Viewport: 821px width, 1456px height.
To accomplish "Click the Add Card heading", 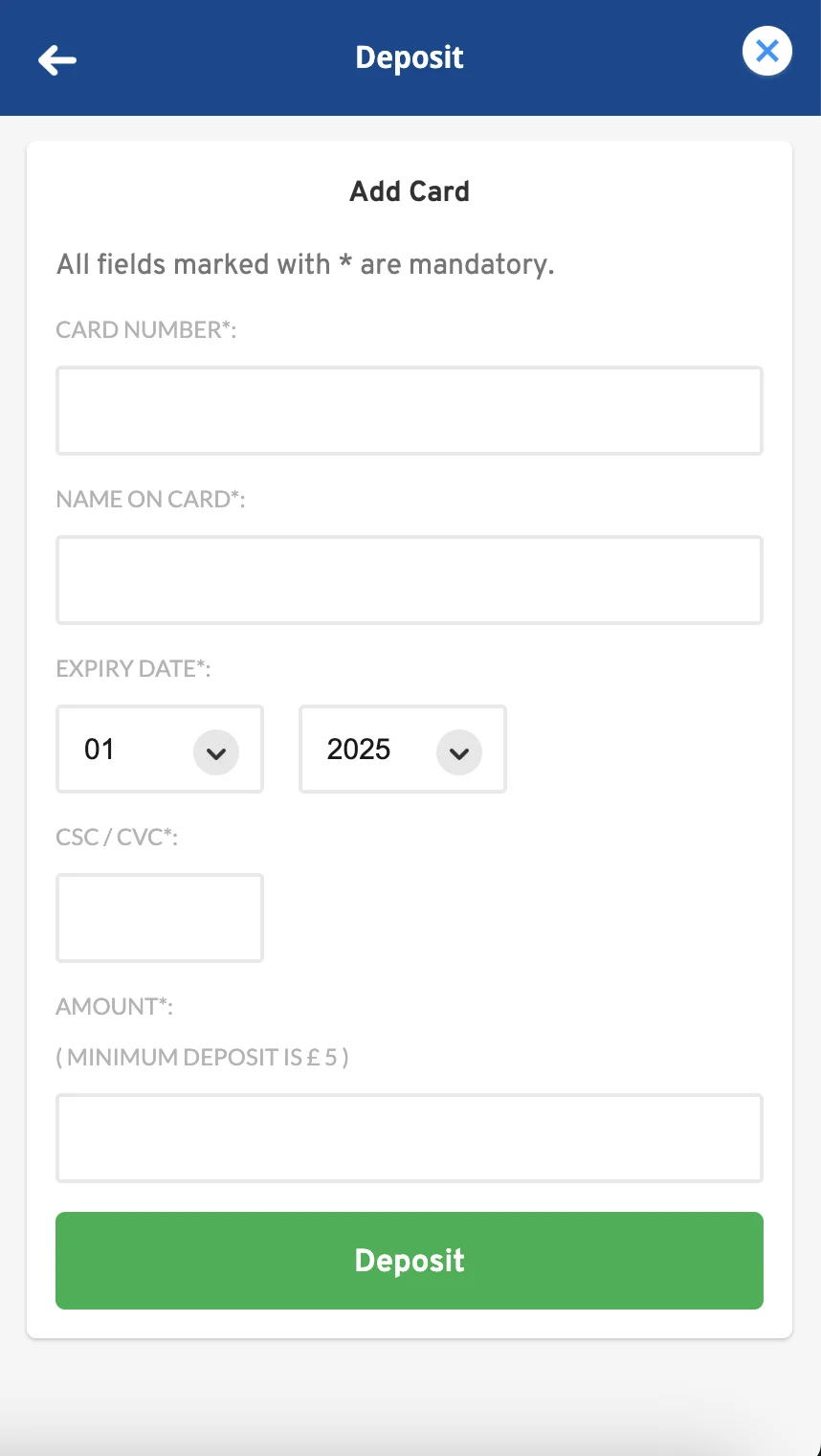I will tap(410, 191).
